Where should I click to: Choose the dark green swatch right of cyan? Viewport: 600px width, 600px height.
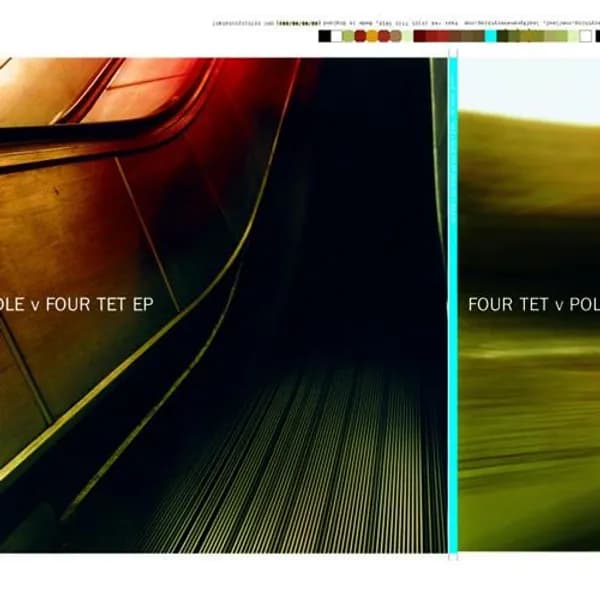click(x=502, y=36)
